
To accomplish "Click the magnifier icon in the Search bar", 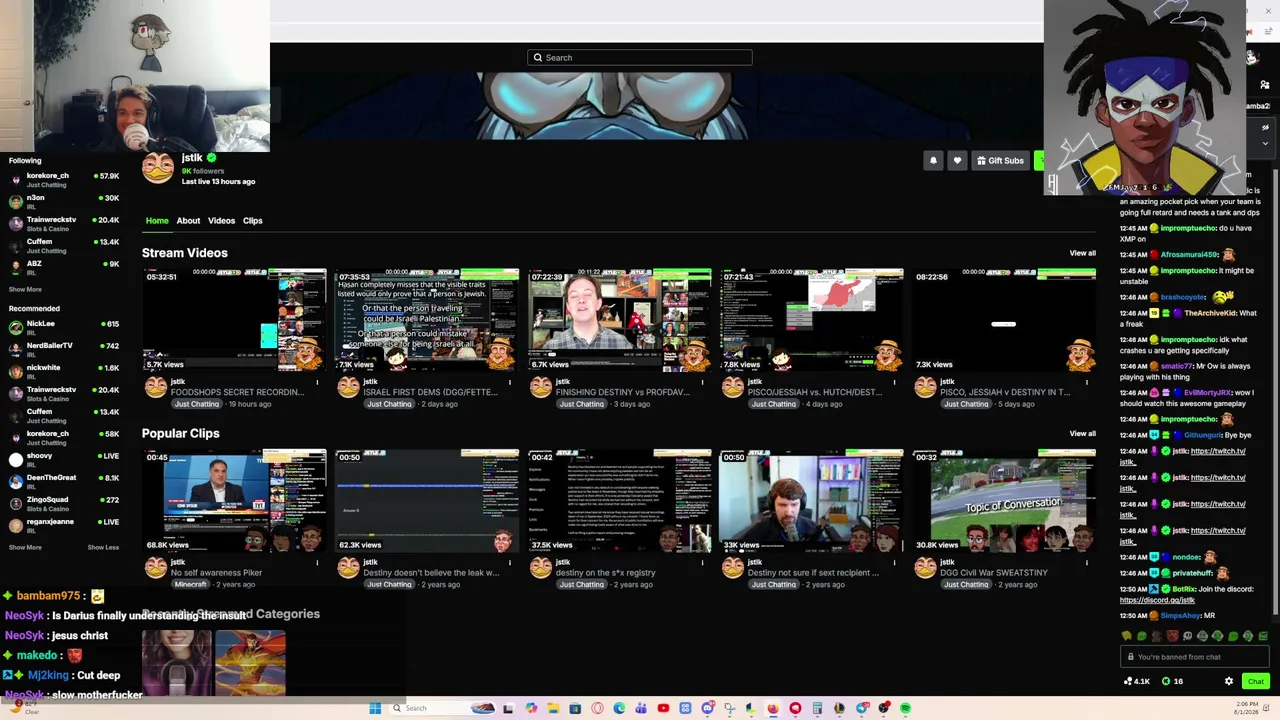I will pos(537,58).
